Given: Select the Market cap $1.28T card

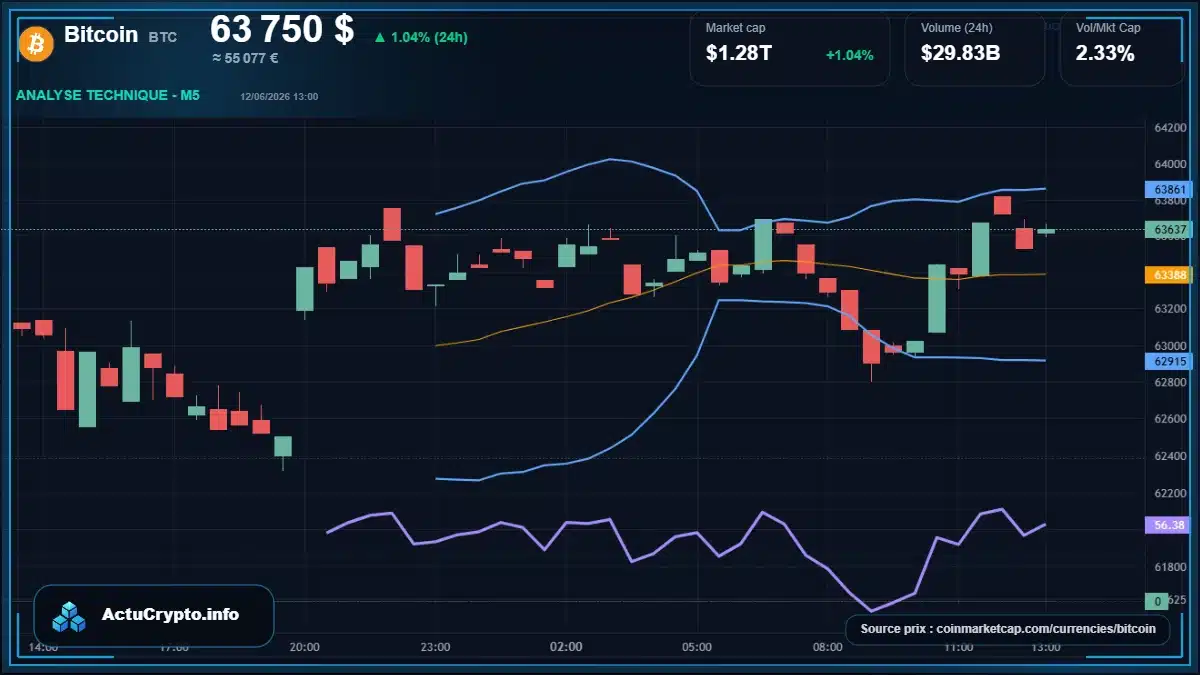Looking at the screenshot, I should click(x=789, y=47).
